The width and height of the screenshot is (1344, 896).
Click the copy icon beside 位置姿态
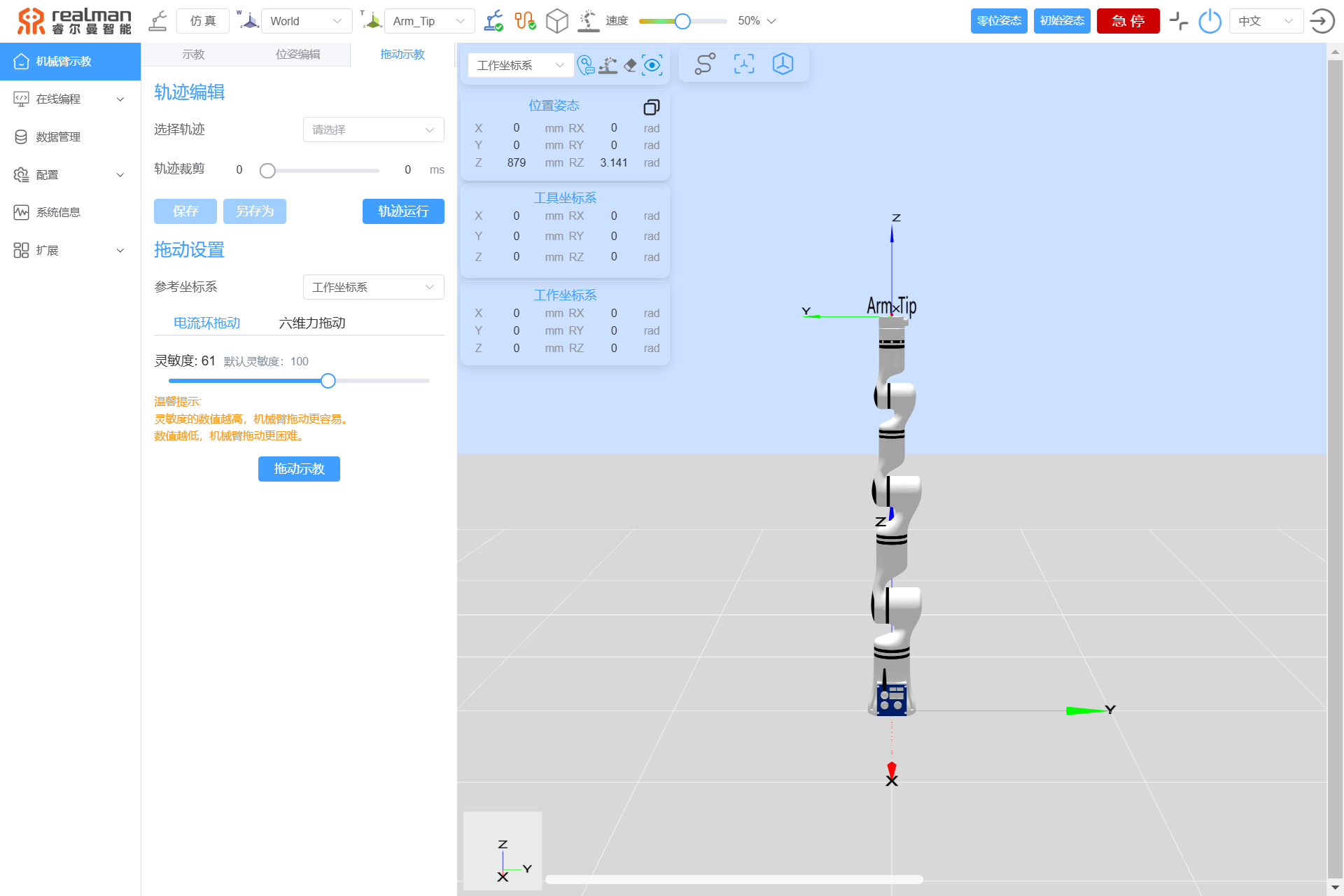651,107
